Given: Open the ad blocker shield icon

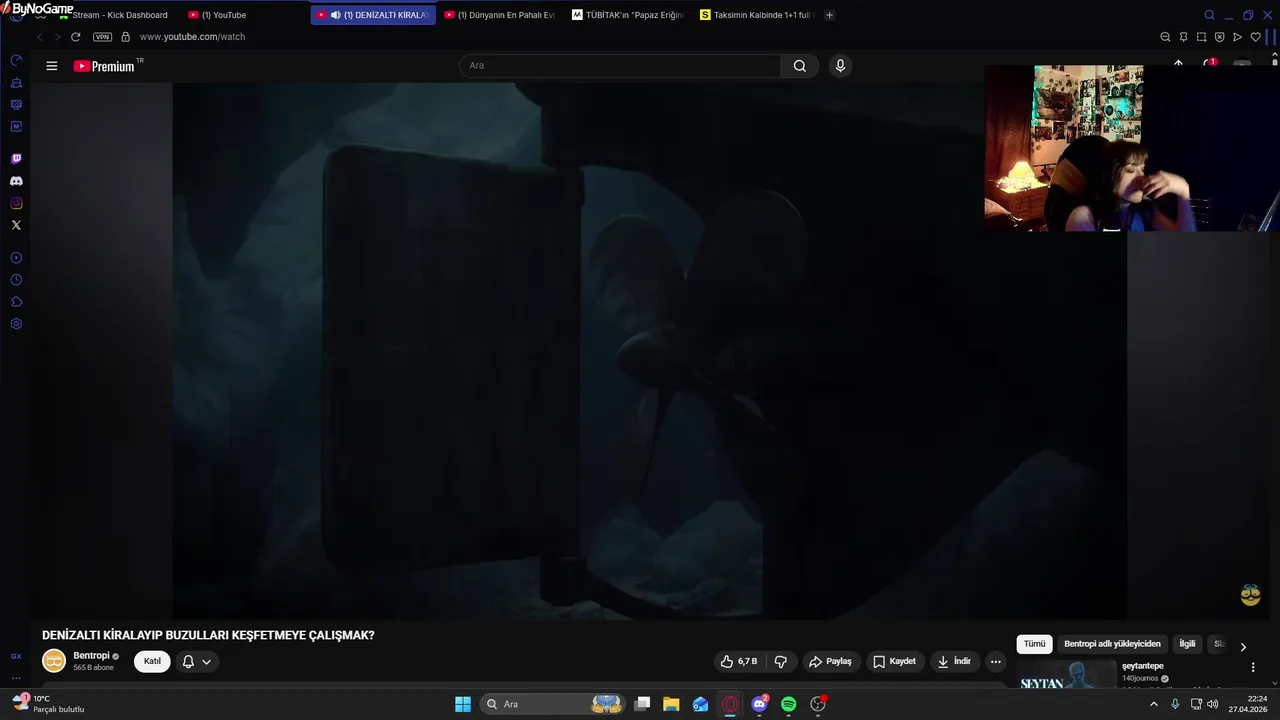Looking at the screenshot, I should [x=1219, y=37].
